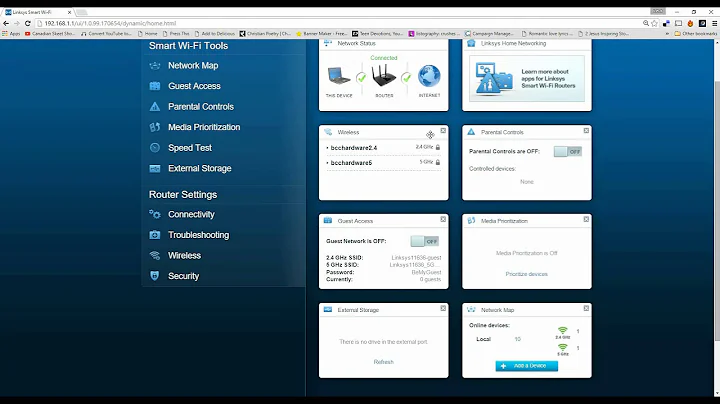Click the Internet globe icon

(x=429, y=76)
